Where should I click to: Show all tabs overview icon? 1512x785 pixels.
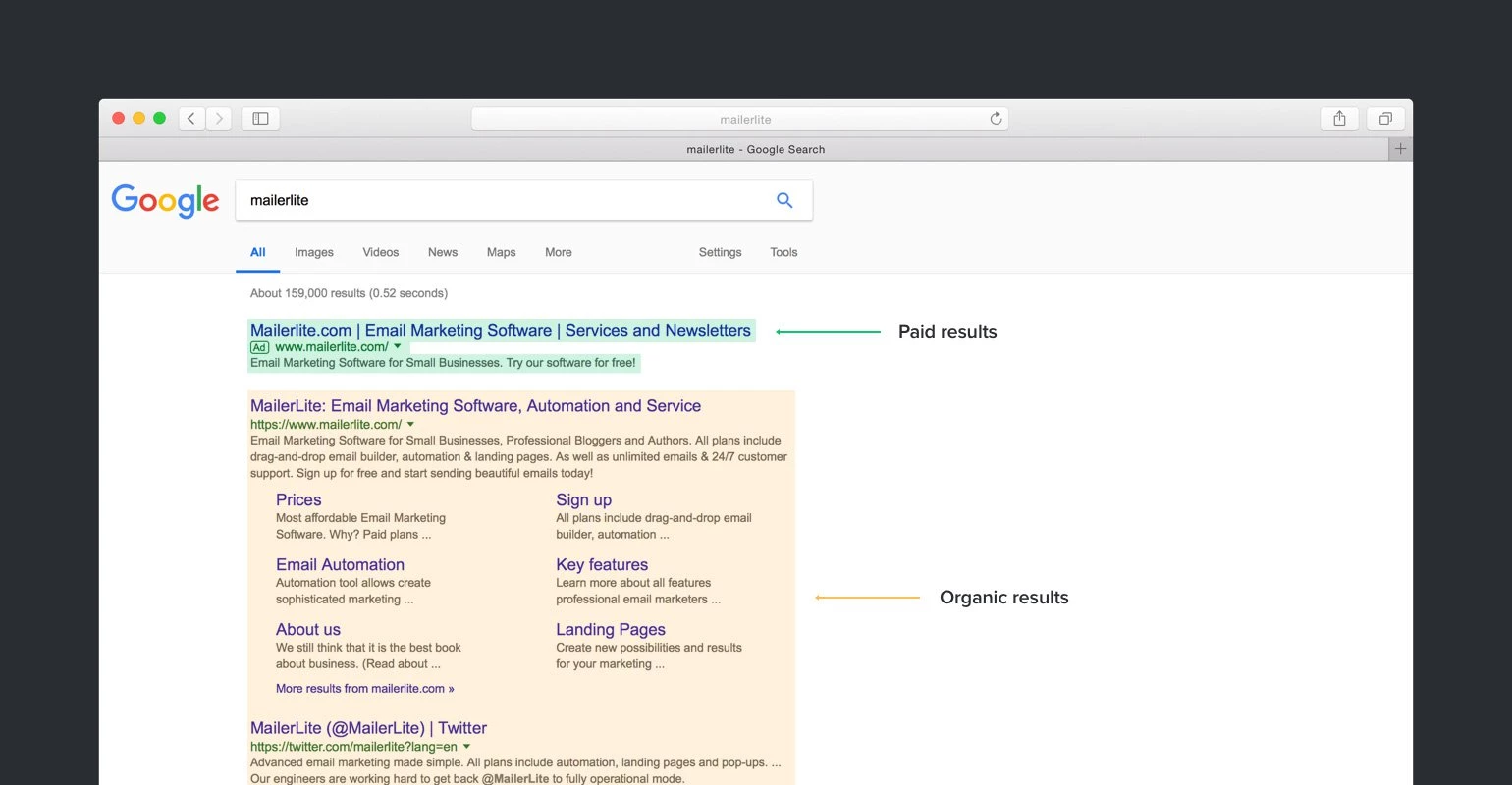(1384, 119)
